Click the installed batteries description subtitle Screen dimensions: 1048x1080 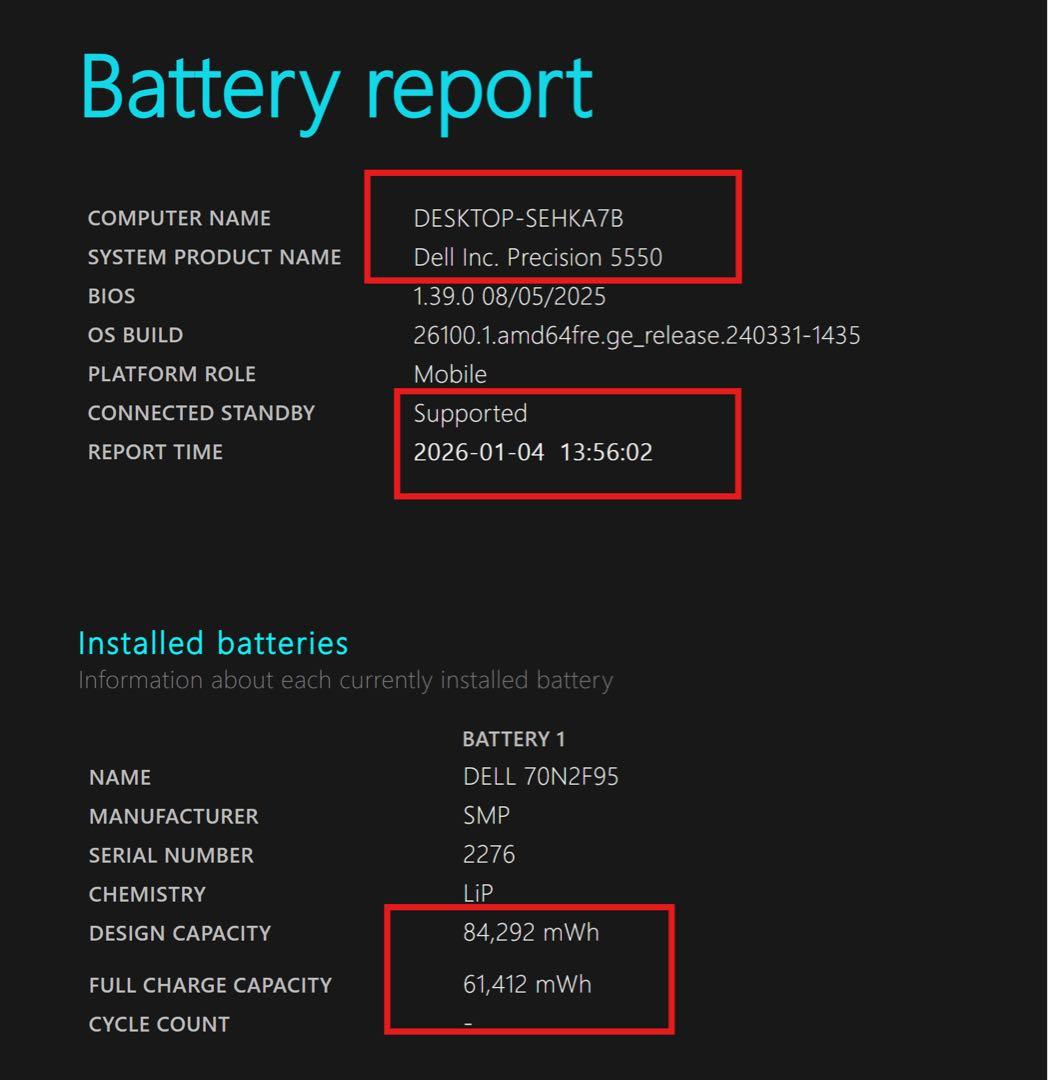[345, 680]
